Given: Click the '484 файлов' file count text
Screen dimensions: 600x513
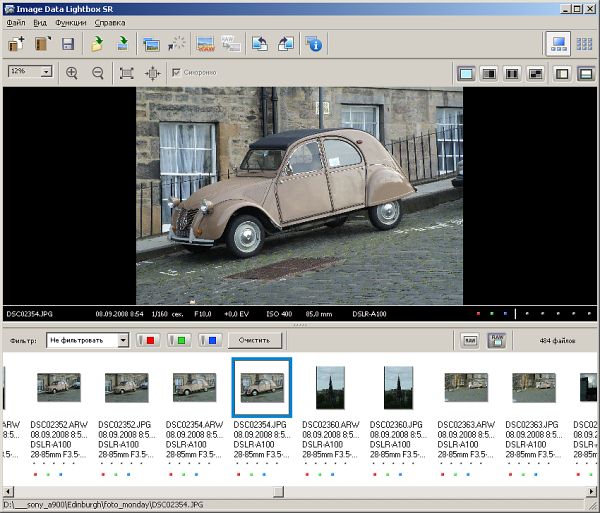Looking at the screenshot, I should coord(557,340).
